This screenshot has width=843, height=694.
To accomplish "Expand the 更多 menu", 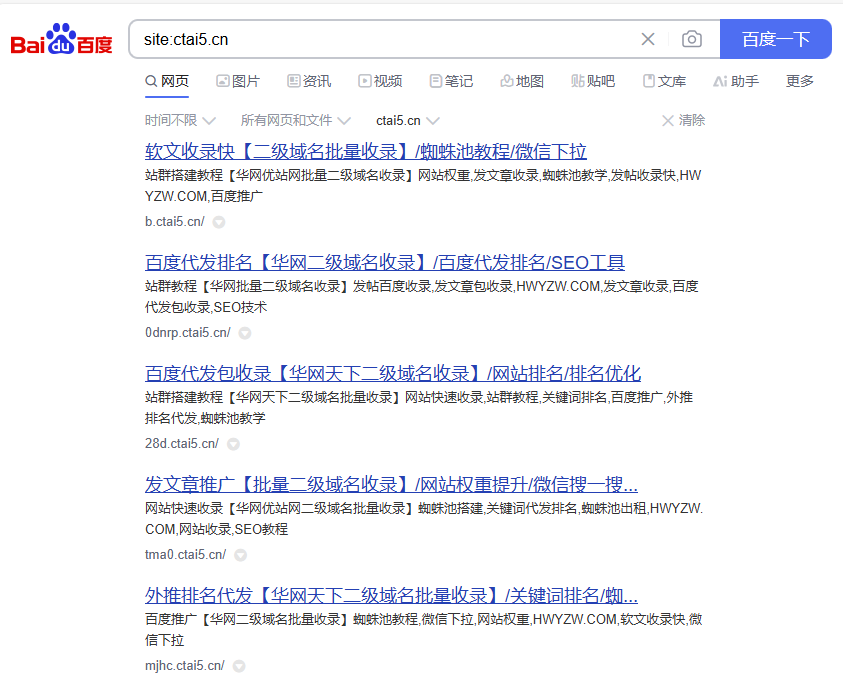I will tap(799, 81).
